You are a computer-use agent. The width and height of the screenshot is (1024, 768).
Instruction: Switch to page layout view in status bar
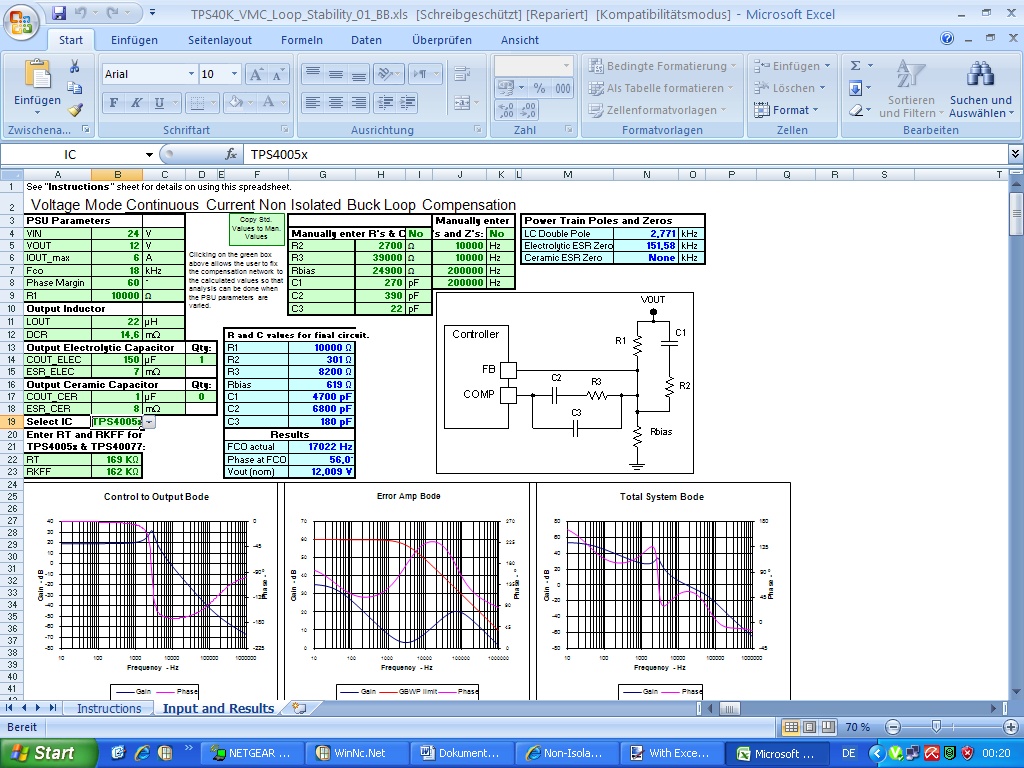809,727
